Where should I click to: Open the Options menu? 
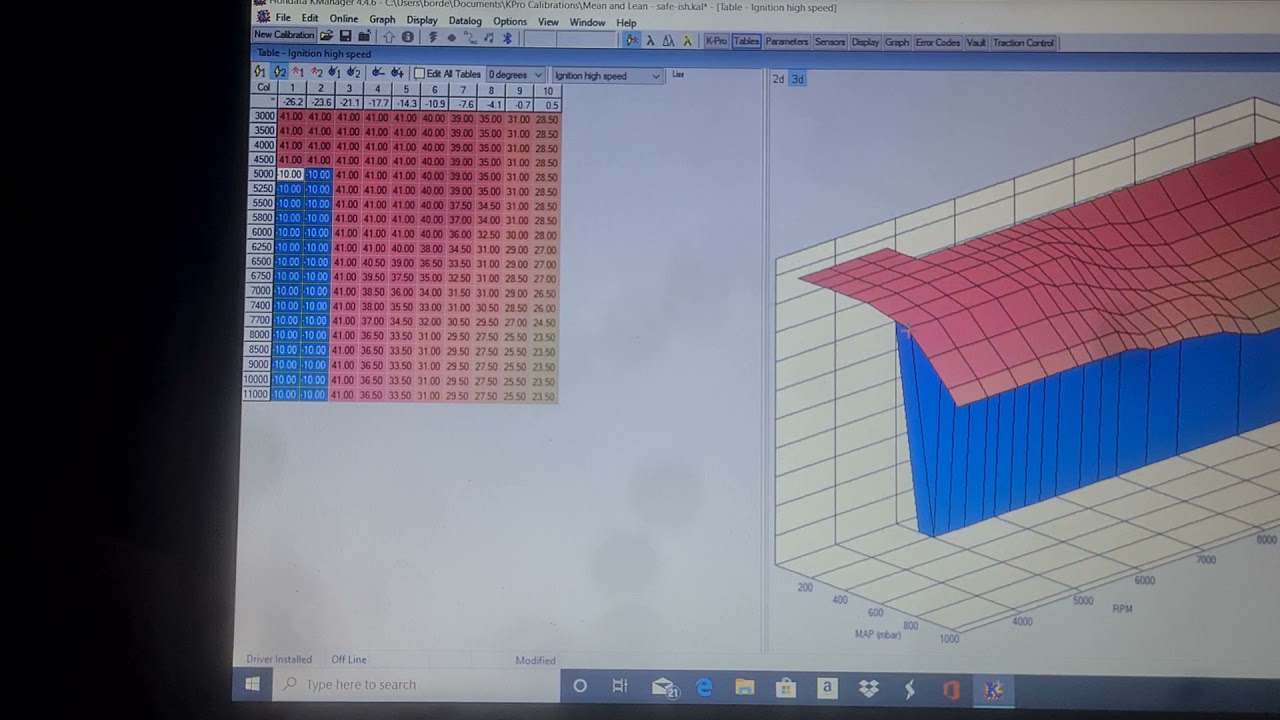click(x=509, y=21)
